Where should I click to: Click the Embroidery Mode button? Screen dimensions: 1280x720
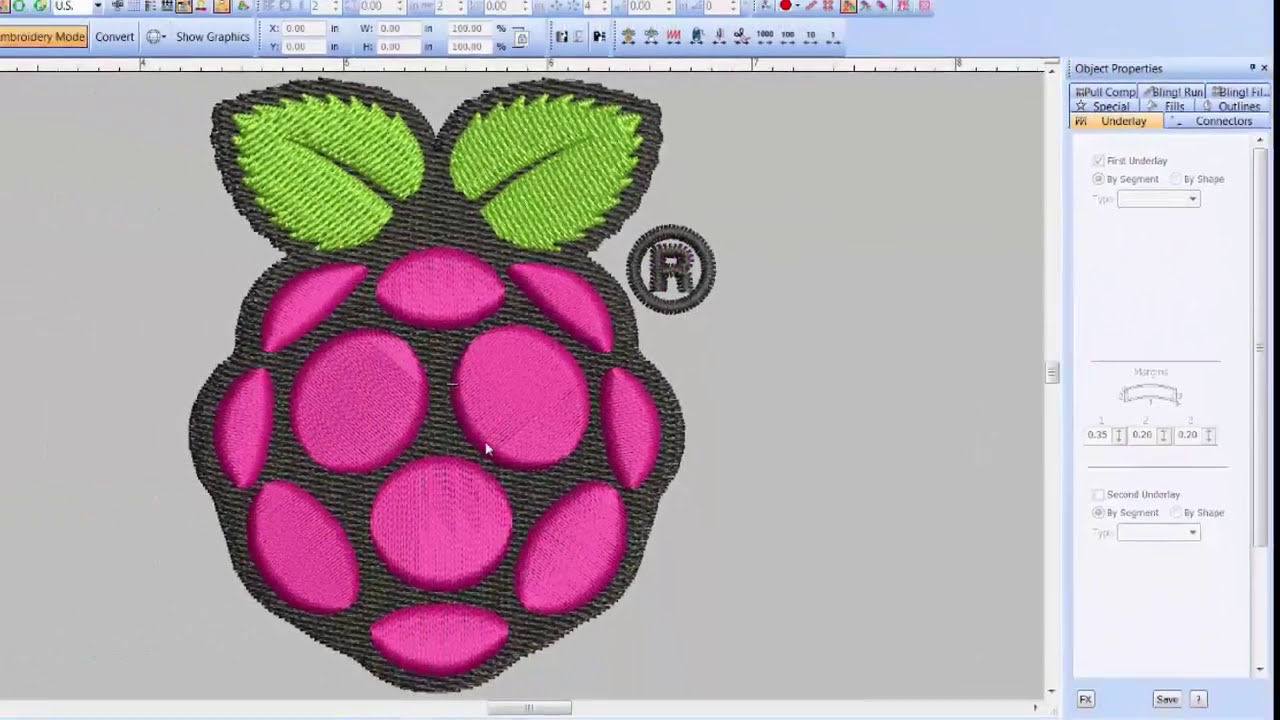point(43,37)
